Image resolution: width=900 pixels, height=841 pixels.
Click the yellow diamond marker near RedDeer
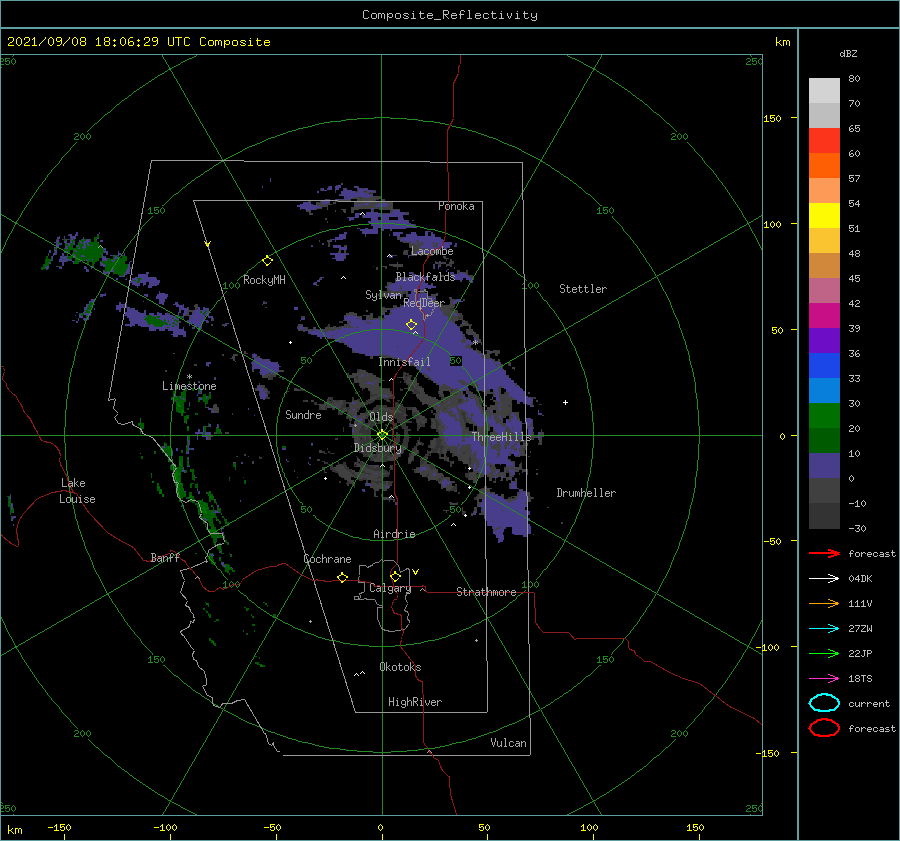pyautogui.click(x=411, y=324)
